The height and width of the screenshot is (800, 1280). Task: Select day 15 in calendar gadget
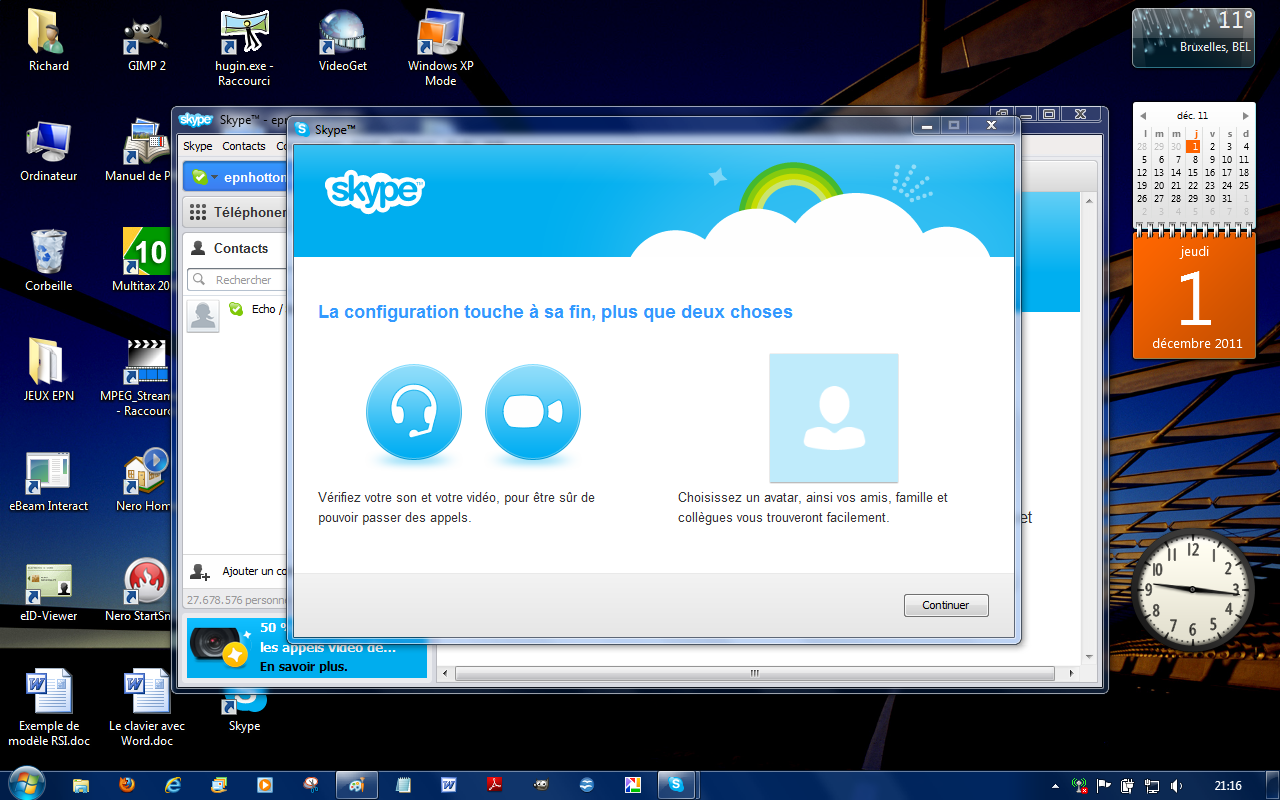click(x=1194, y=172)
